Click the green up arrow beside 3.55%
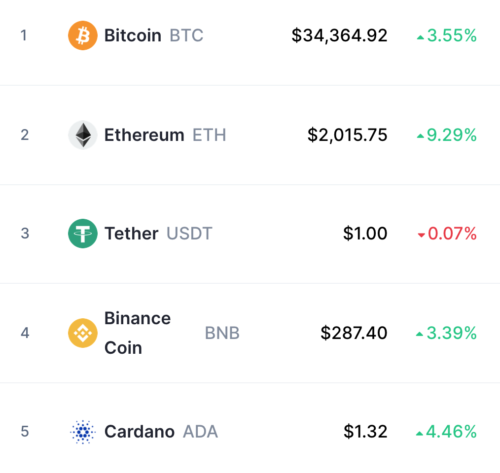This screenshot has width=500, height=473. coord(420,38)
